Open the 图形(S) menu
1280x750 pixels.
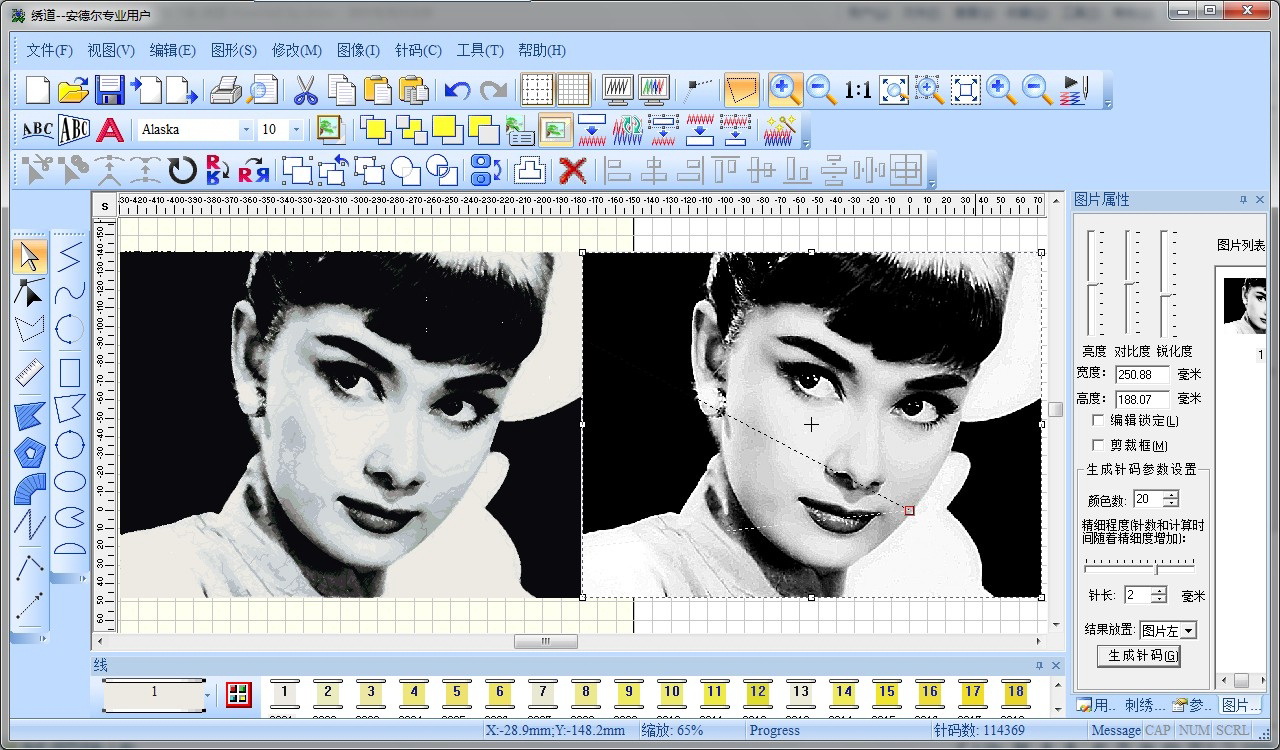point(234,50)
